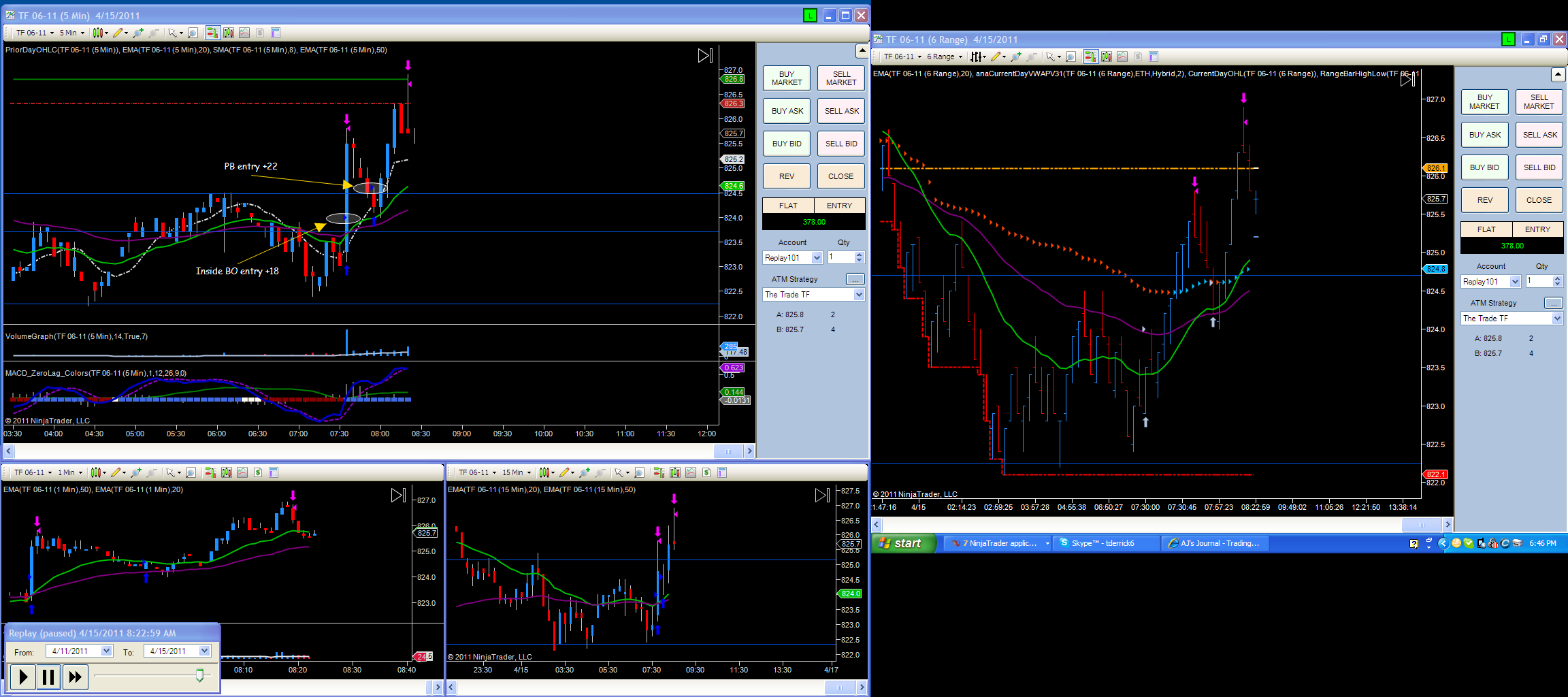Screen dimensions: 1568x697
Task: Open Windows start menu
Action: click(x=903, y=543)
